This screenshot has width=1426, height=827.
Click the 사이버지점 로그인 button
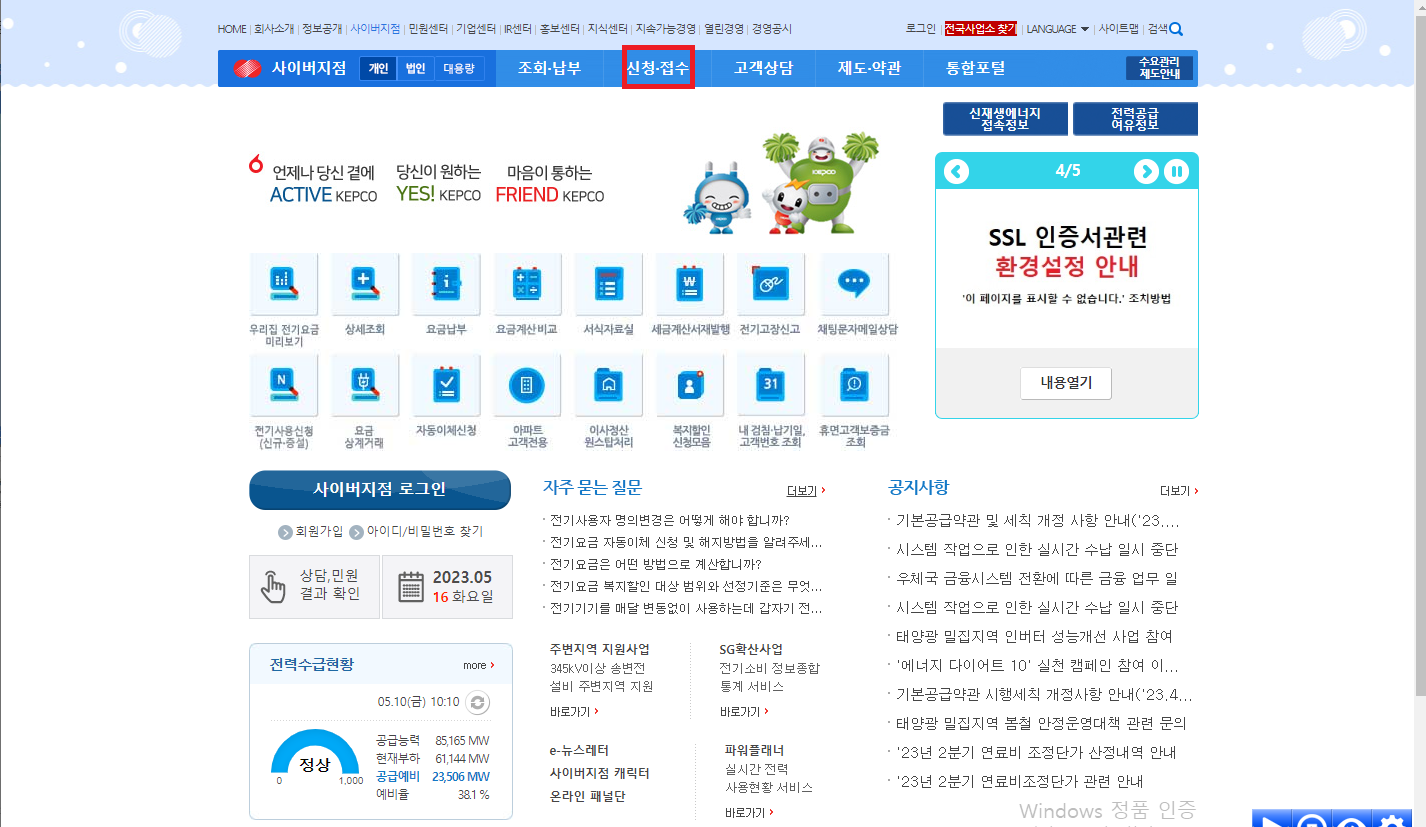point(380,490)
